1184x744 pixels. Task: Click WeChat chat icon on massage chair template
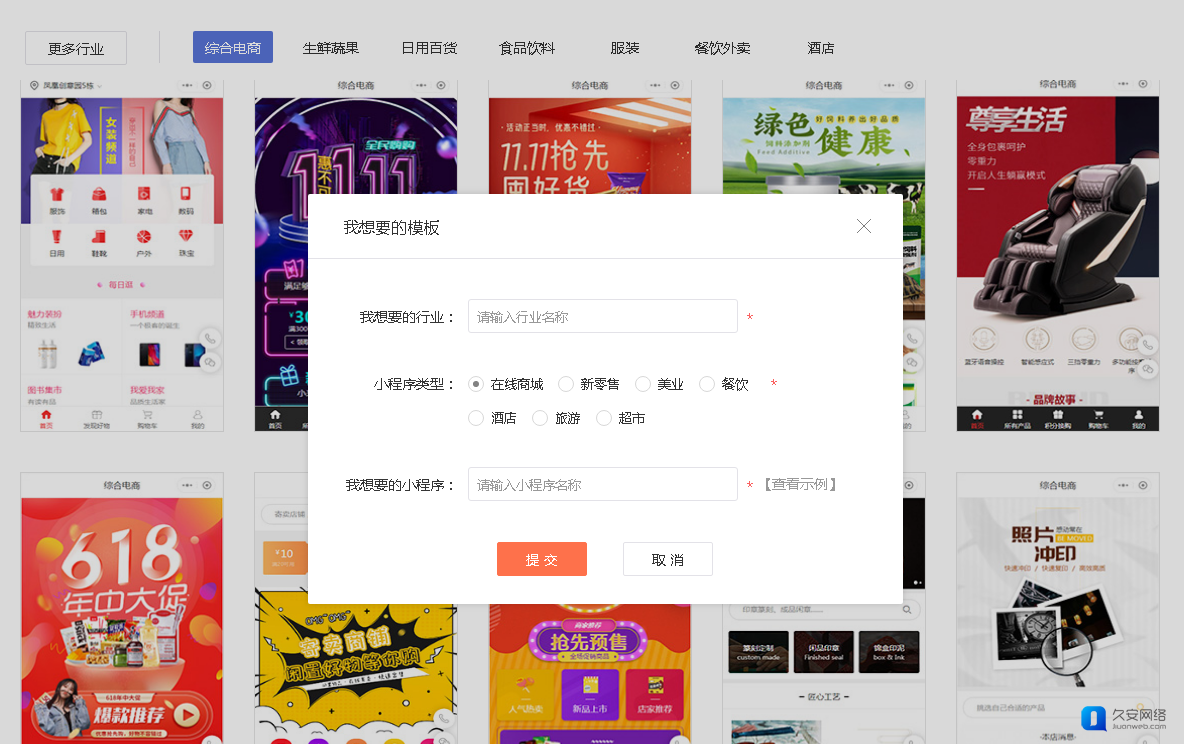pos(1148,369)
